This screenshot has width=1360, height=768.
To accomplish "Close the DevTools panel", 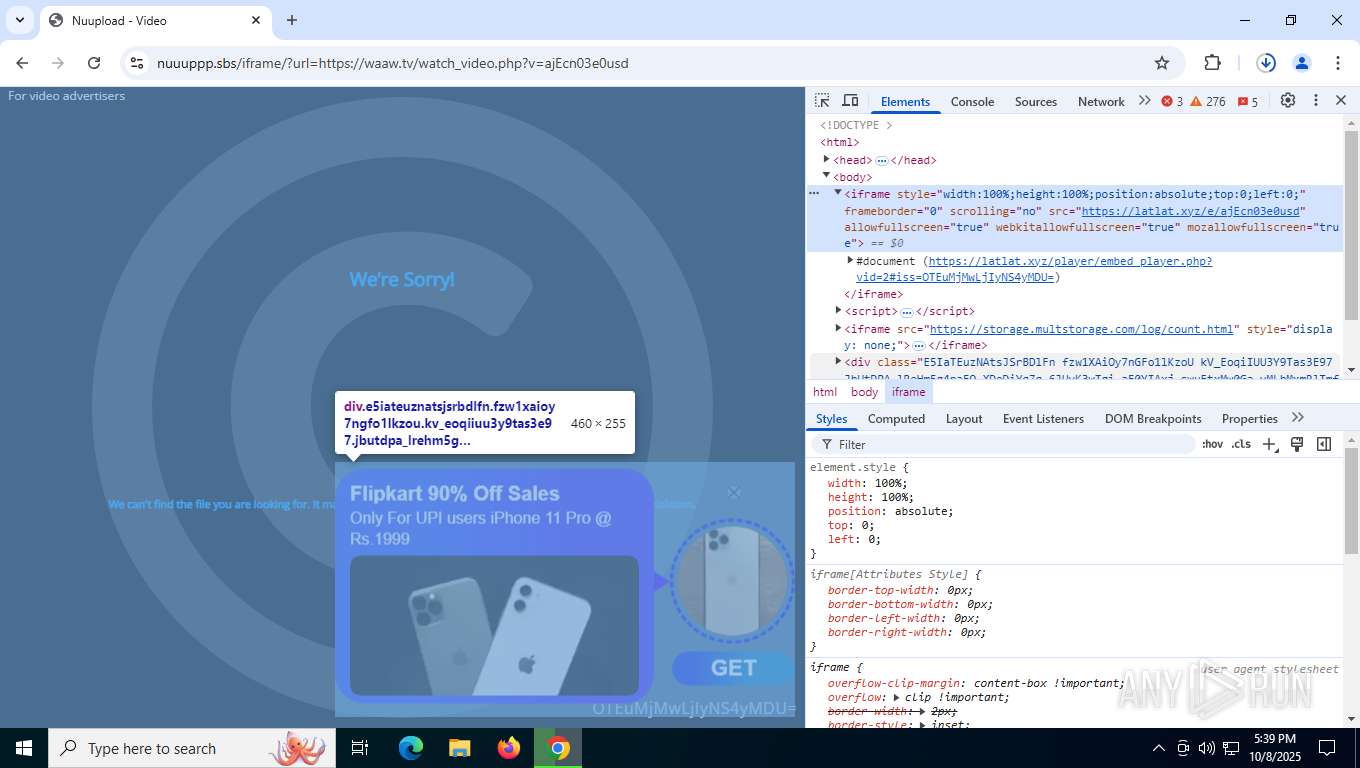I will pos(1341,101).
